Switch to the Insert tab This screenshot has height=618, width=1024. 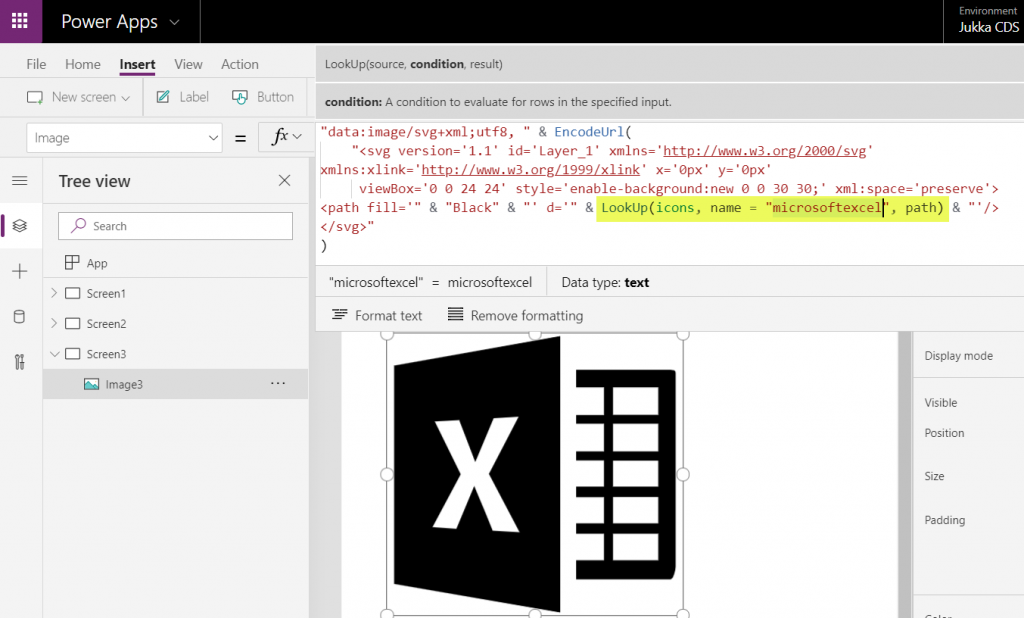click(x=137, y=64)
